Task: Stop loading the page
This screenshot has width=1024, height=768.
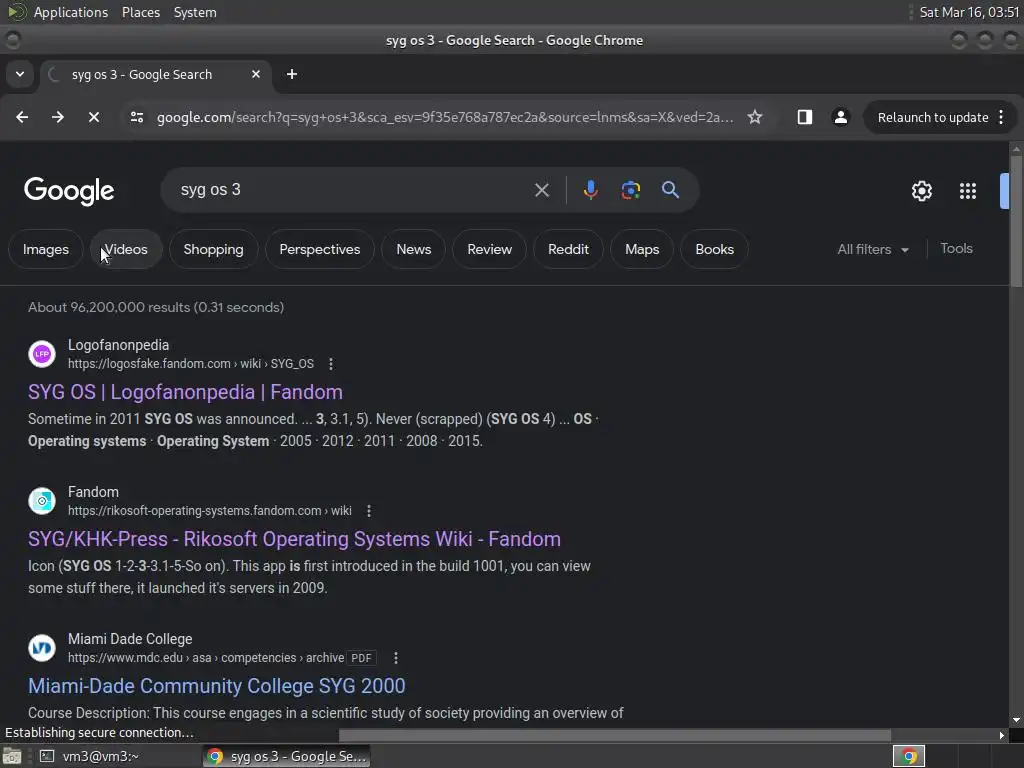Action: (94, 117)
